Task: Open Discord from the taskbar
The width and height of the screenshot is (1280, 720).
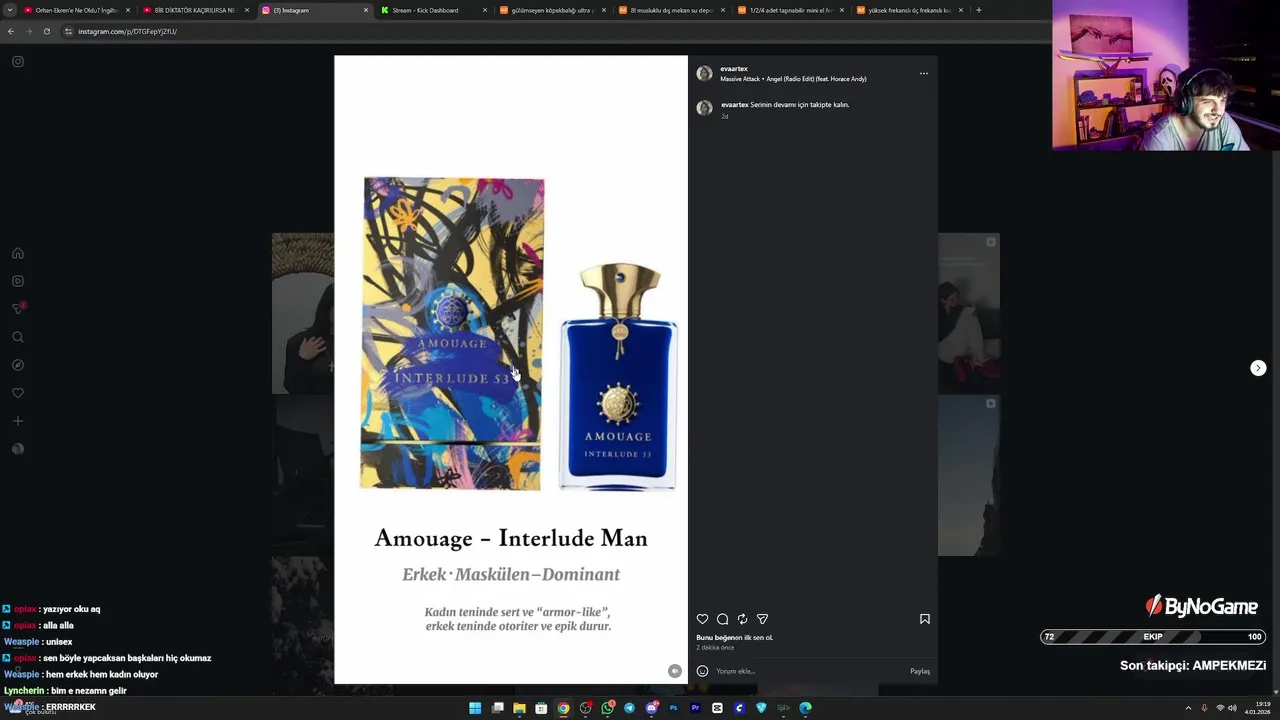Action: click(x=651, y=708)
